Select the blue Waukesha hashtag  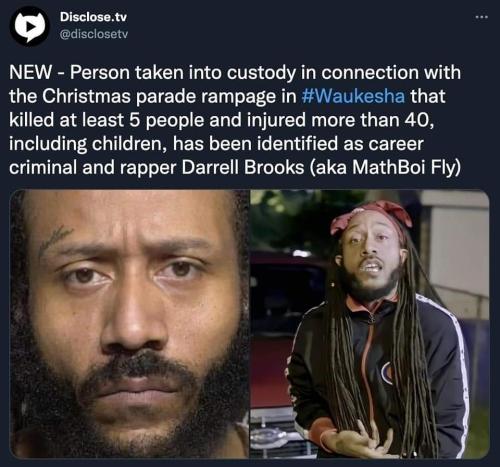353,96
